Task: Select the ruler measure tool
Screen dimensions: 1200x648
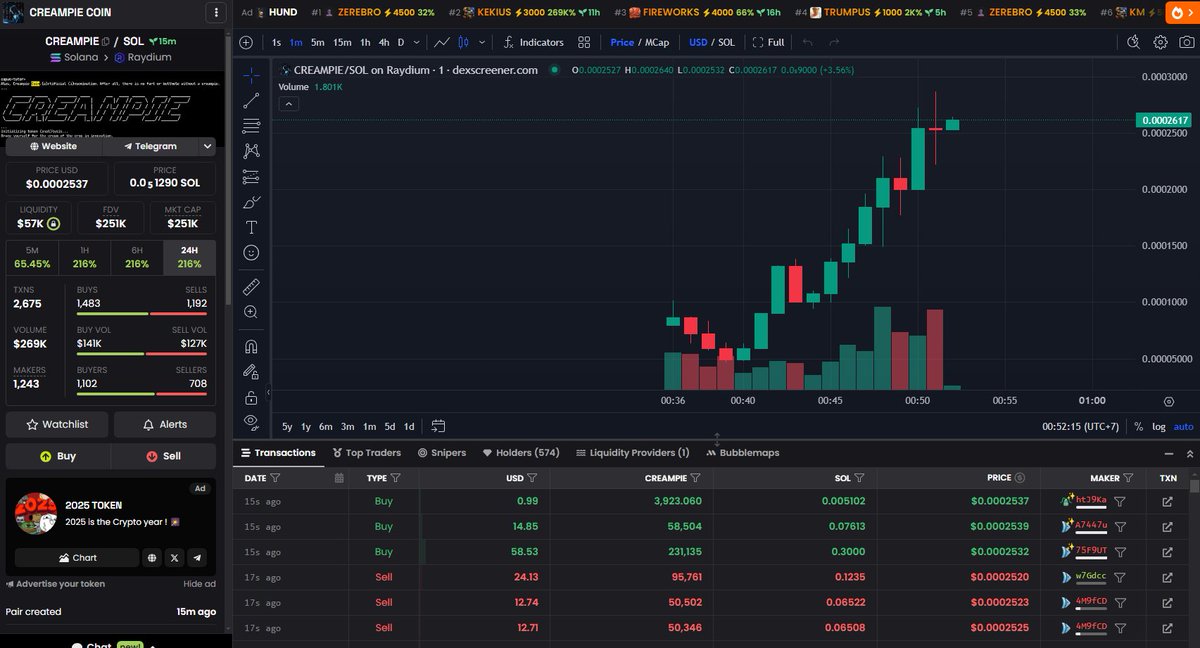Action: click(x=251, y=286)
